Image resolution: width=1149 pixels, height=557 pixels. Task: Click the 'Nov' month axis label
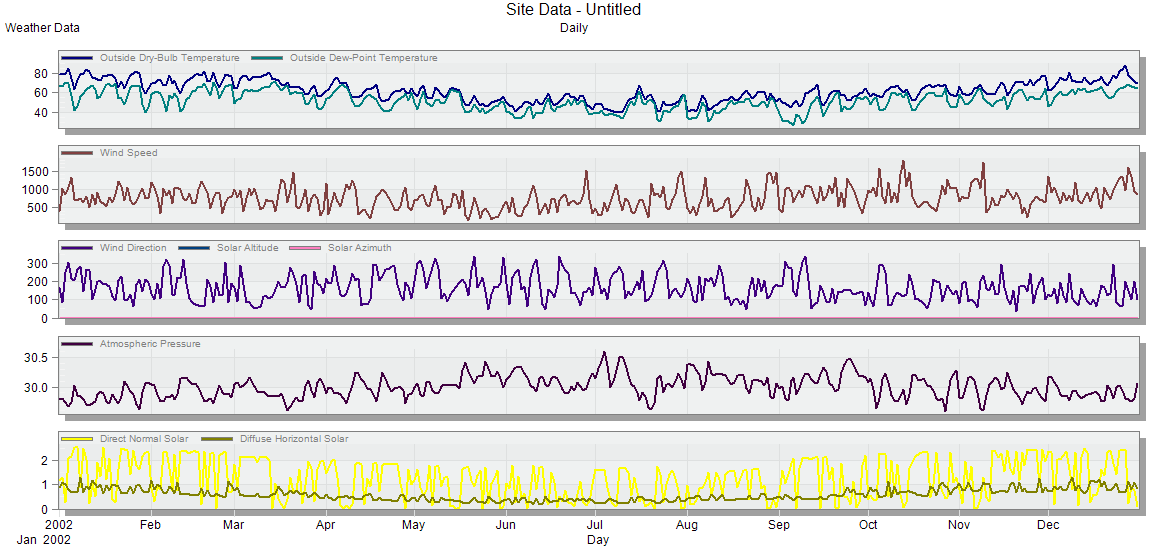(959, 525)
